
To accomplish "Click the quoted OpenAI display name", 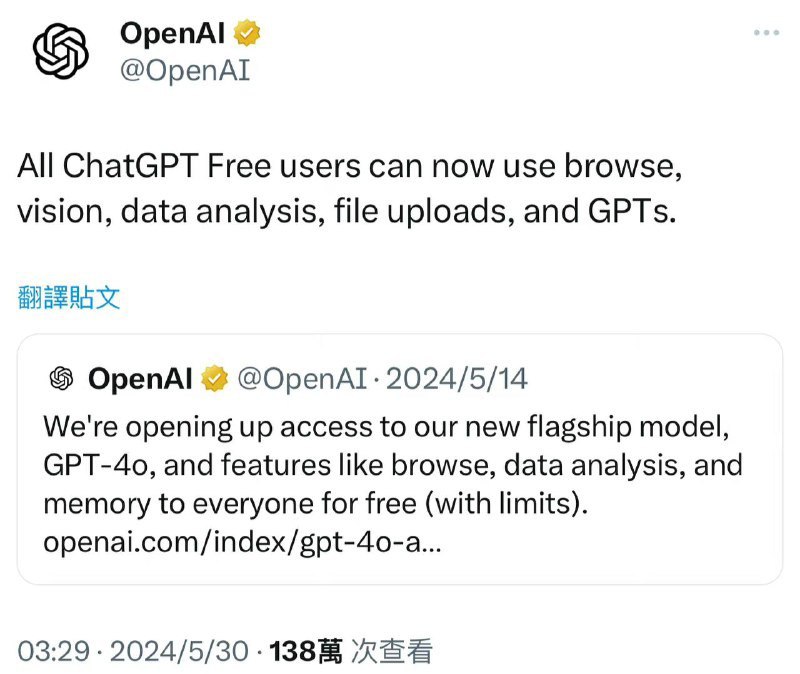I will click(139, 379).
